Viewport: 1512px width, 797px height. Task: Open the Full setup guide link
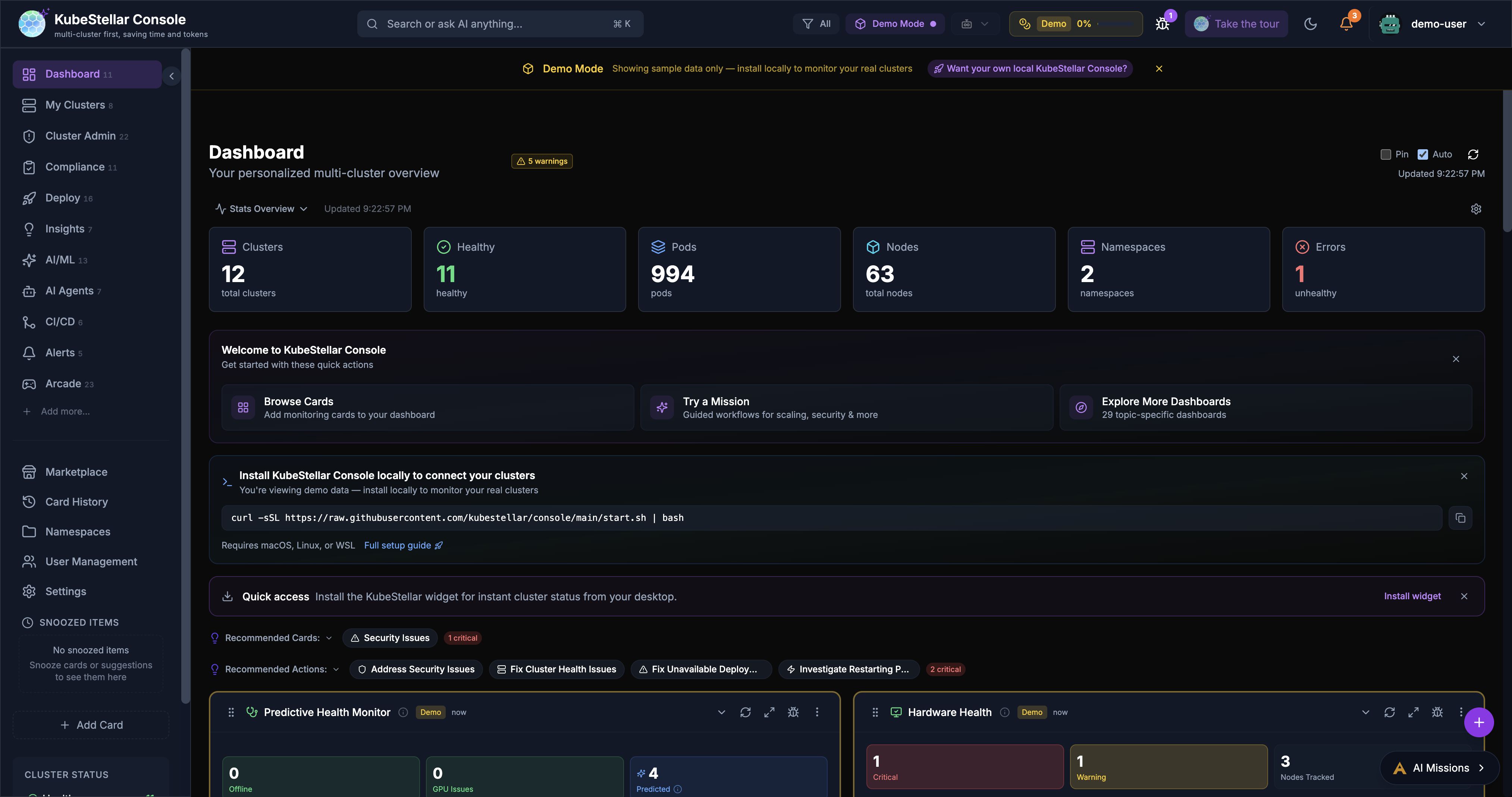tap(398, 545)
